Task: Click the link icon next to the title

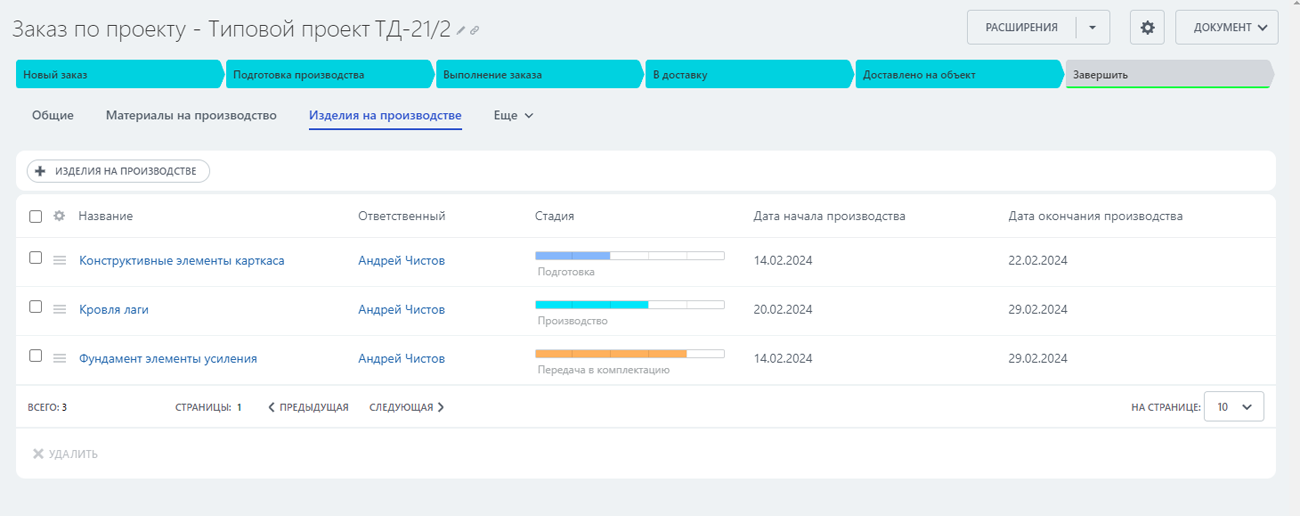Action: 475,31
